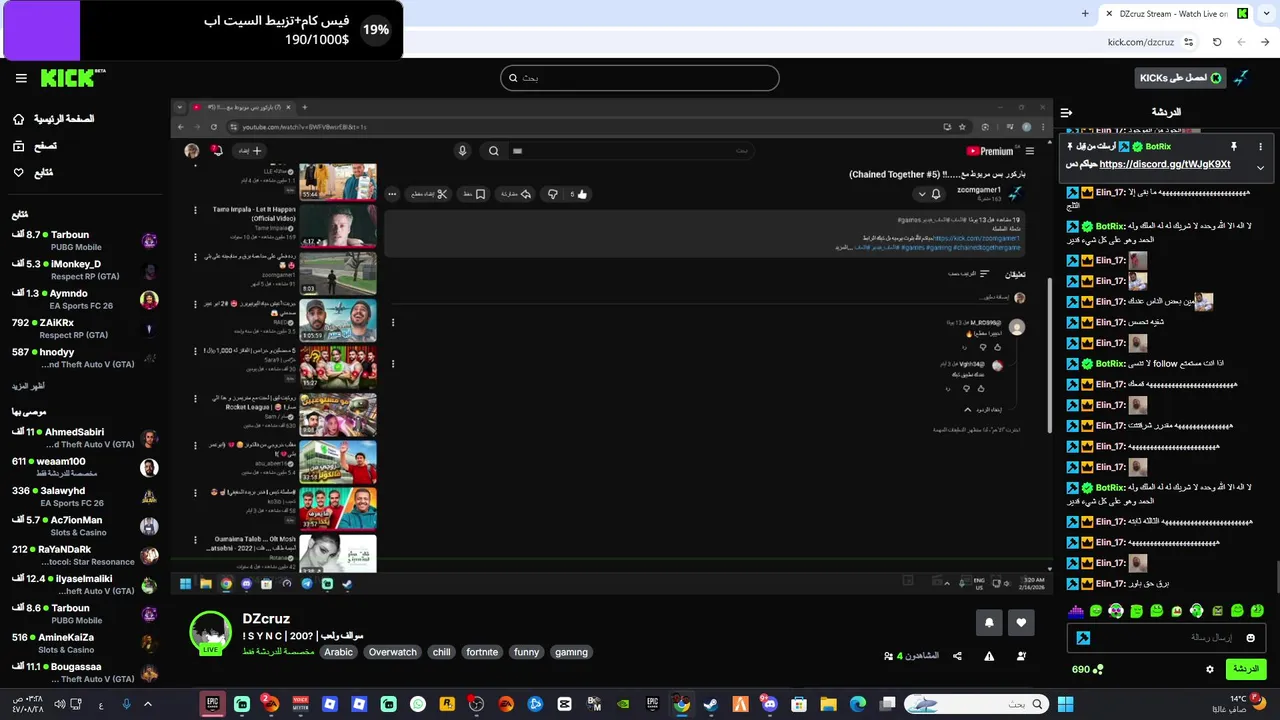1280x720 pixels.
Task: Click the Kick search field
Action: [640, 78]
